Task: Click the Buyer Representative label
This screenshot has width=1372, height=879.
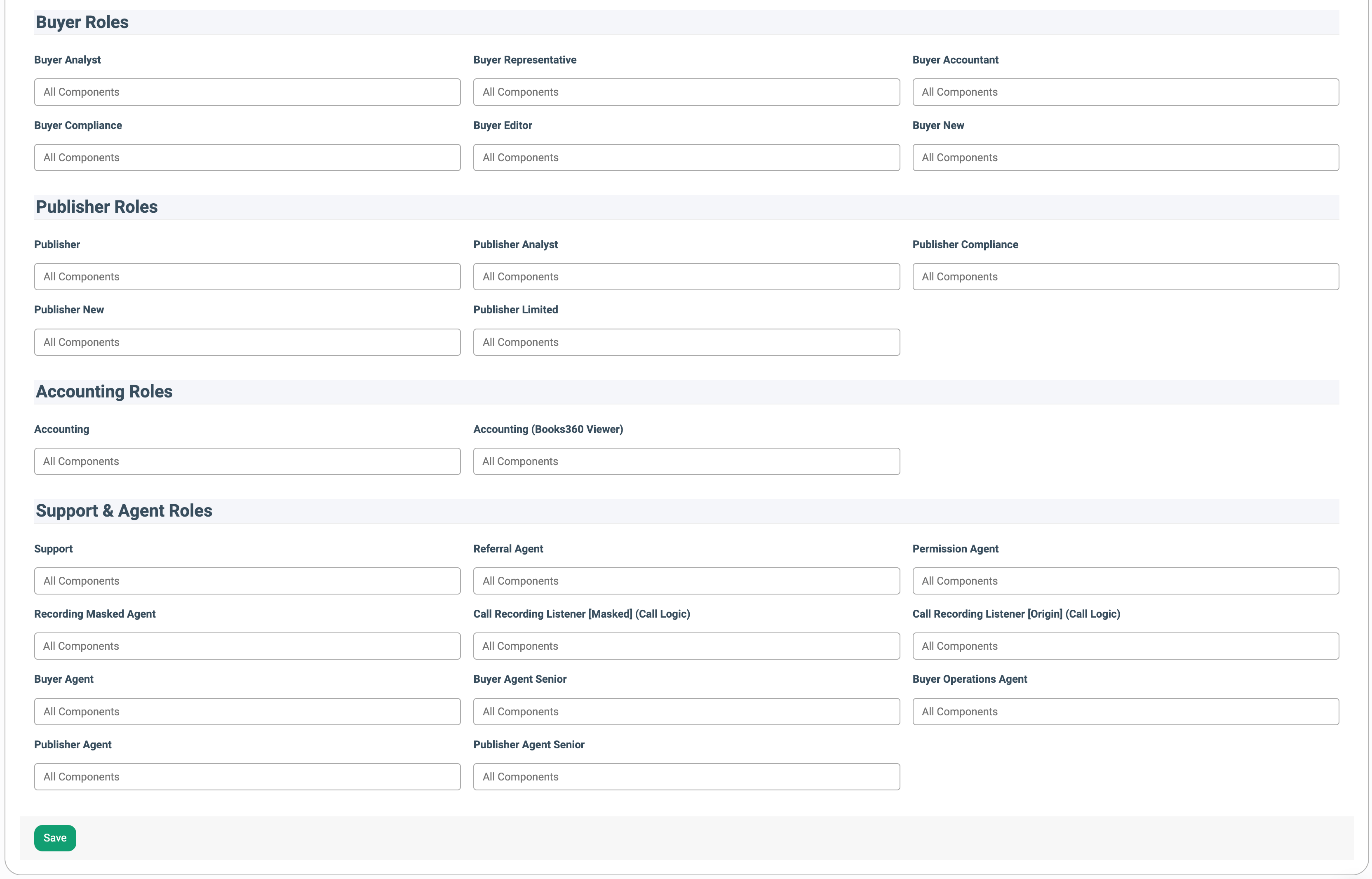Action: coord(524,60)
